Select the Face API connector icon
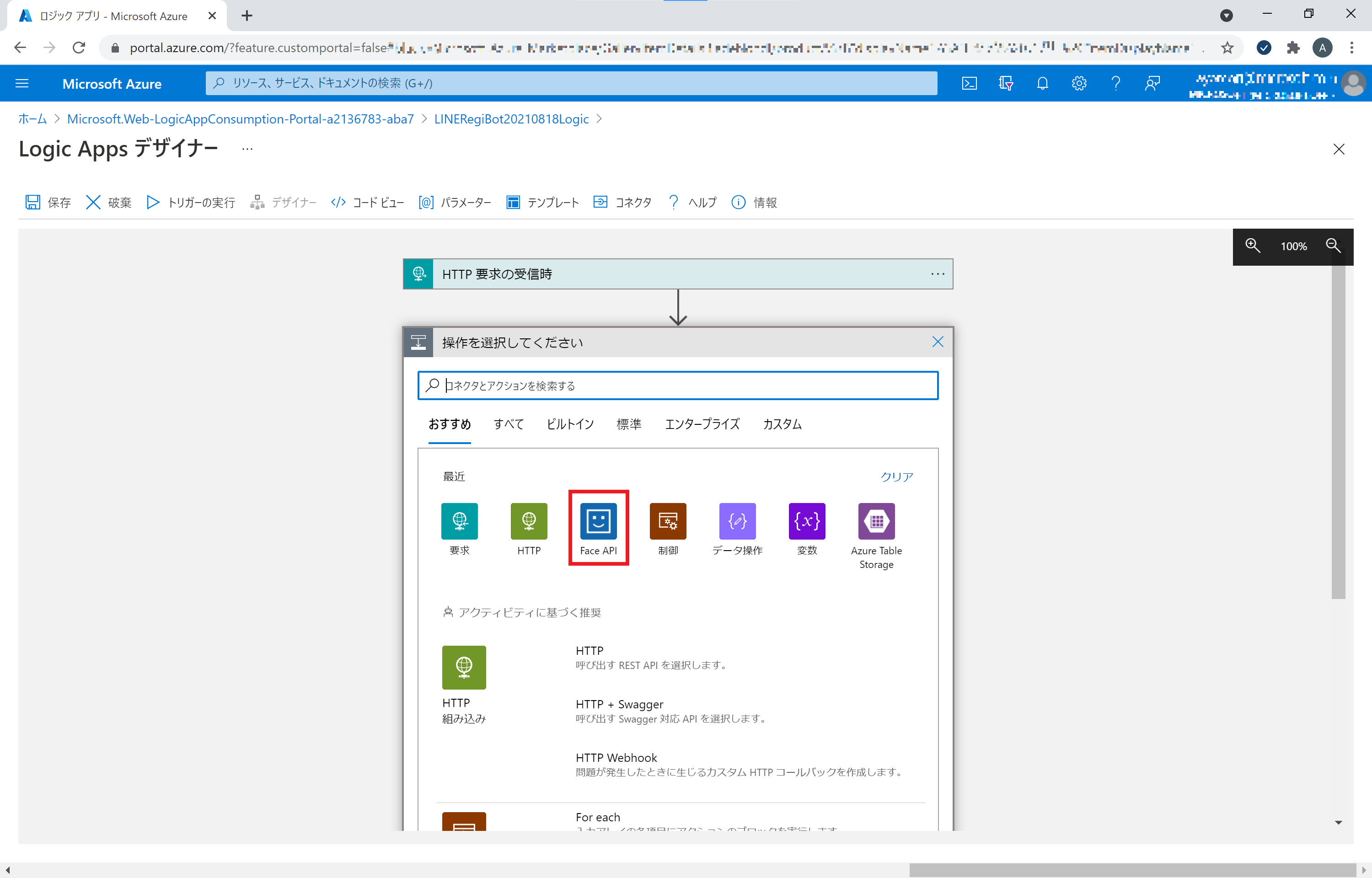This screenshot has width=1372, height=878. pyautogui.click(x=597, y=520)
